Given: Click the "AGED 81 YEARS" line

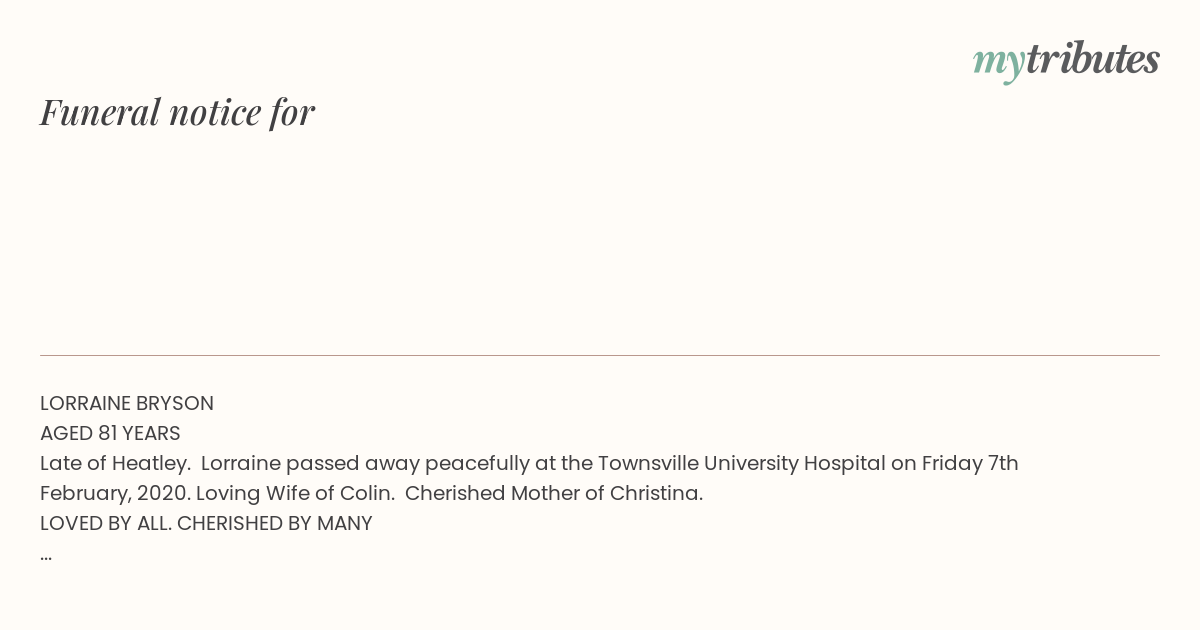Looking at the screenshot, I should click(110, 434).
